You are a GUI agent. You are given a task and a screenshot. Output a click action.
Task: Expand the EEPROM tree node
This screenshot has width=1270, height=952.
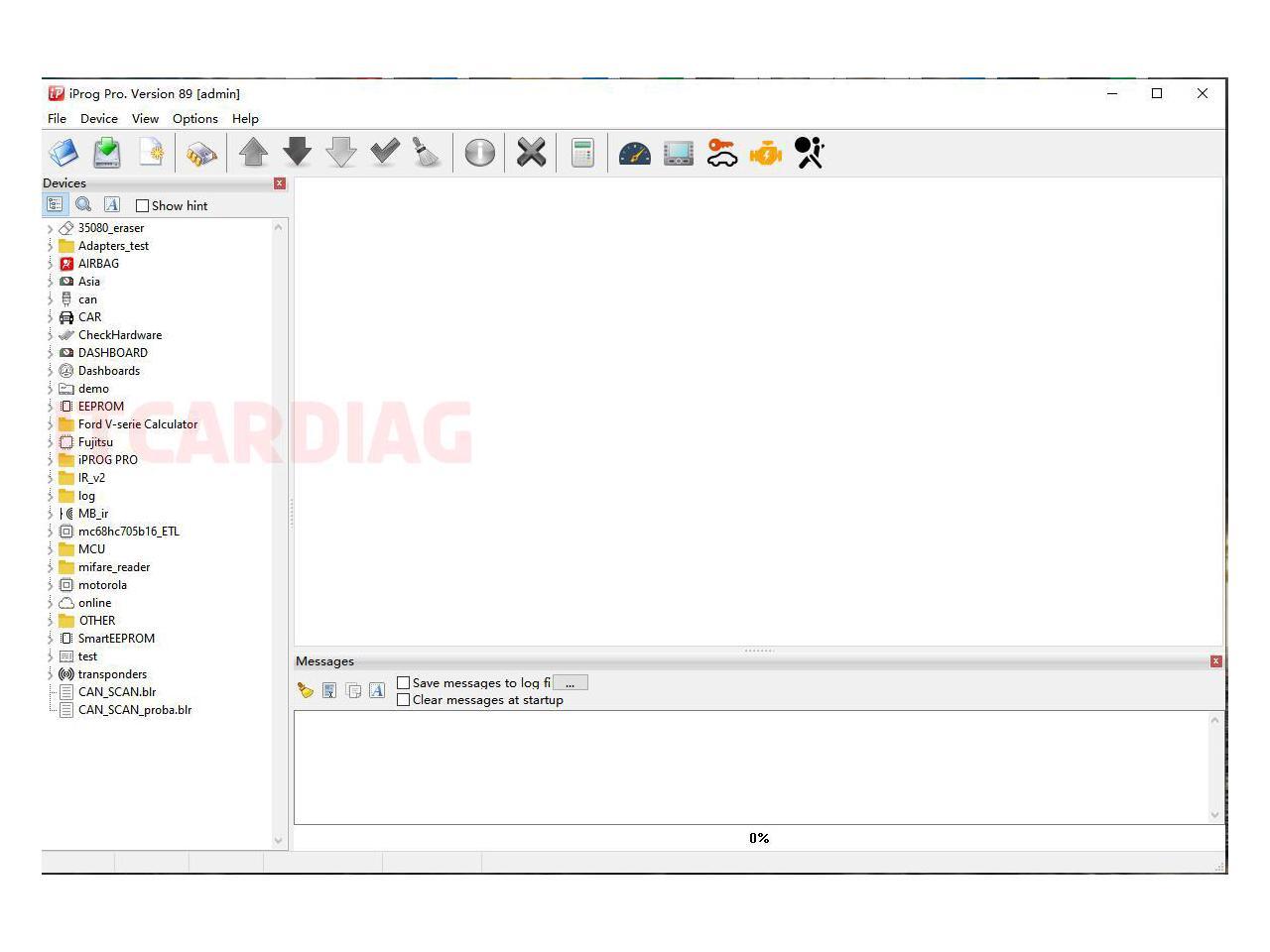(51, 407)
